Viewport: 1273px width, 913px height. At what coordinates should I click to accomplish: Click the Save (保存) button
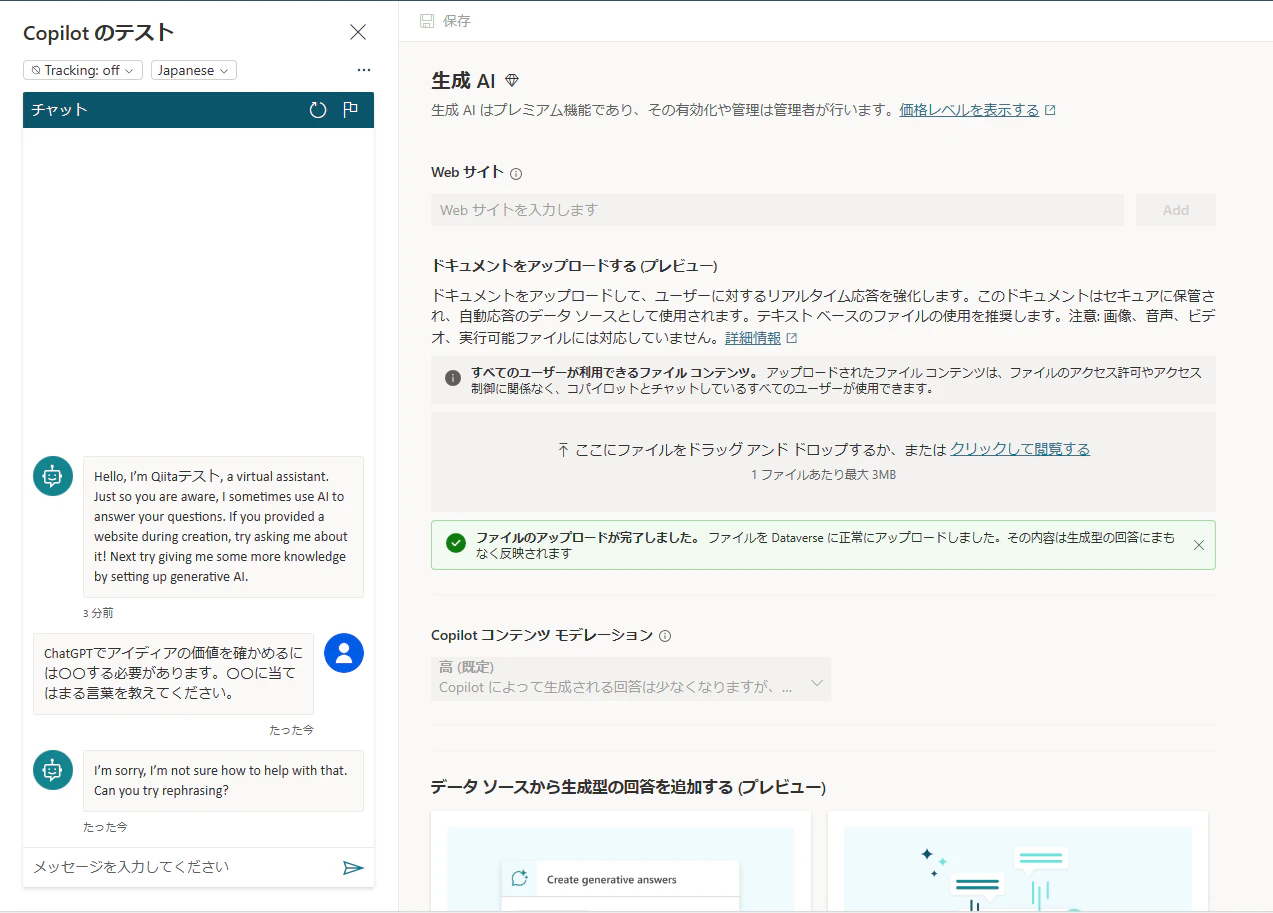[x=445, y=21]
